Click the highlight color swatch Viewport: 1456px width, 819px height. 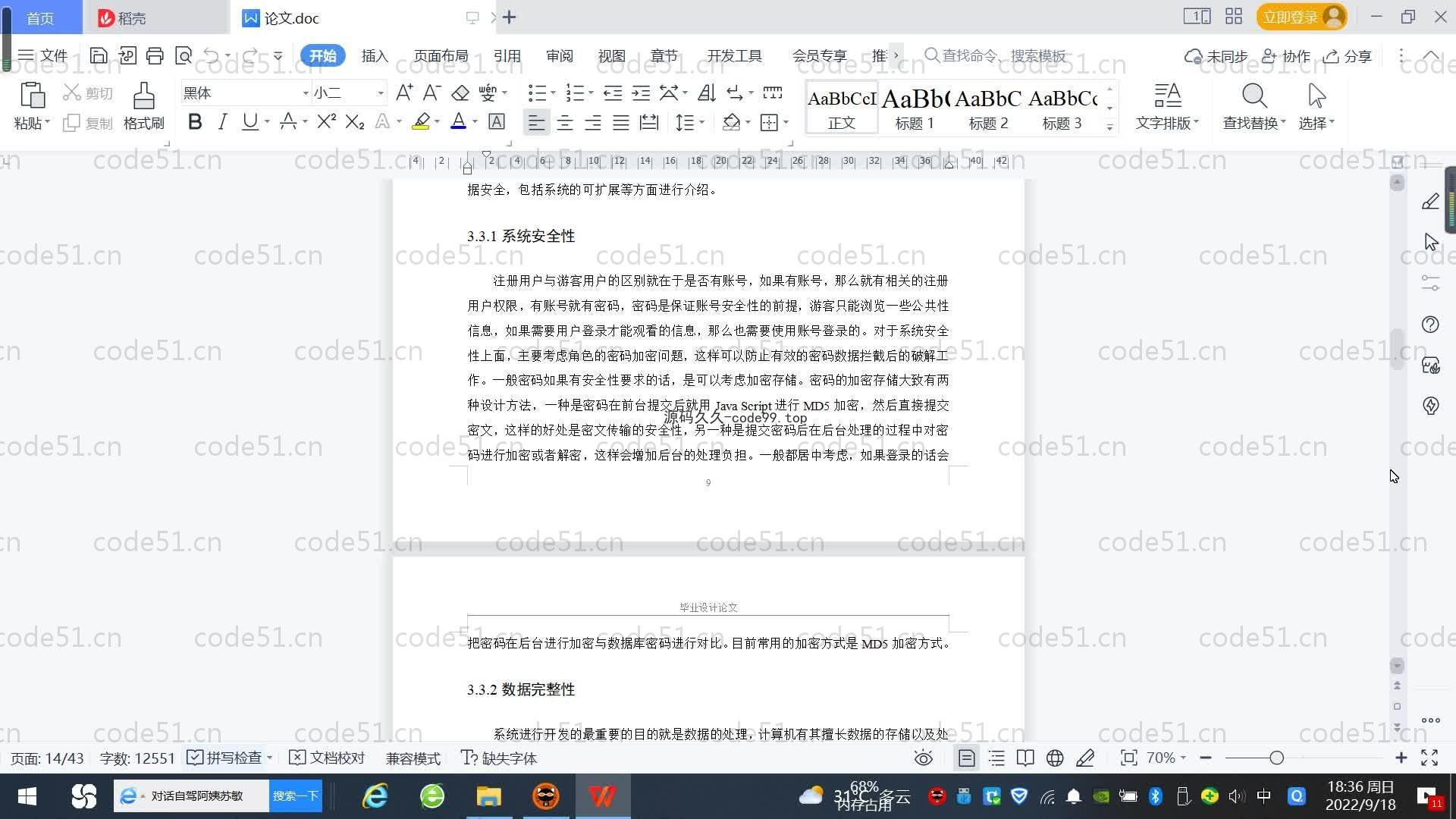(x=421, y=121)
